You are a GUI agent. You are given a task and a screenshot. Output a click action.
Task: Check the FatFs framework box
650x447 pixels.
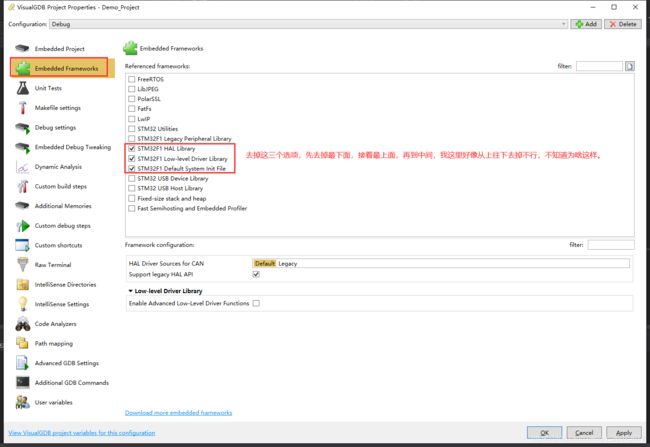[132, 109]
